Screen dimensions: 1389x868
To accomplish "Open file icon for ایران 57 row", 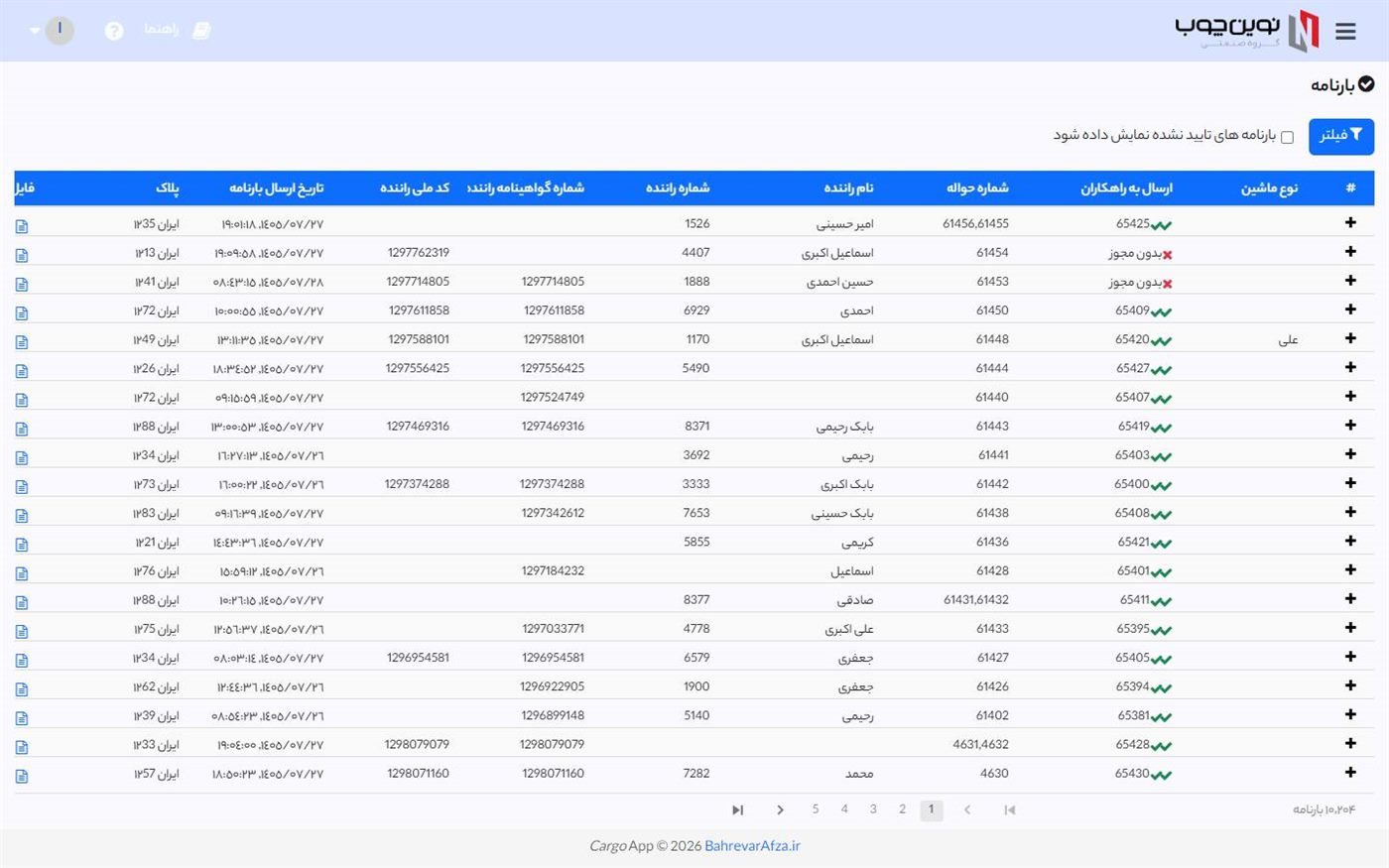I will pyautogui.click(x=22, y=776).
